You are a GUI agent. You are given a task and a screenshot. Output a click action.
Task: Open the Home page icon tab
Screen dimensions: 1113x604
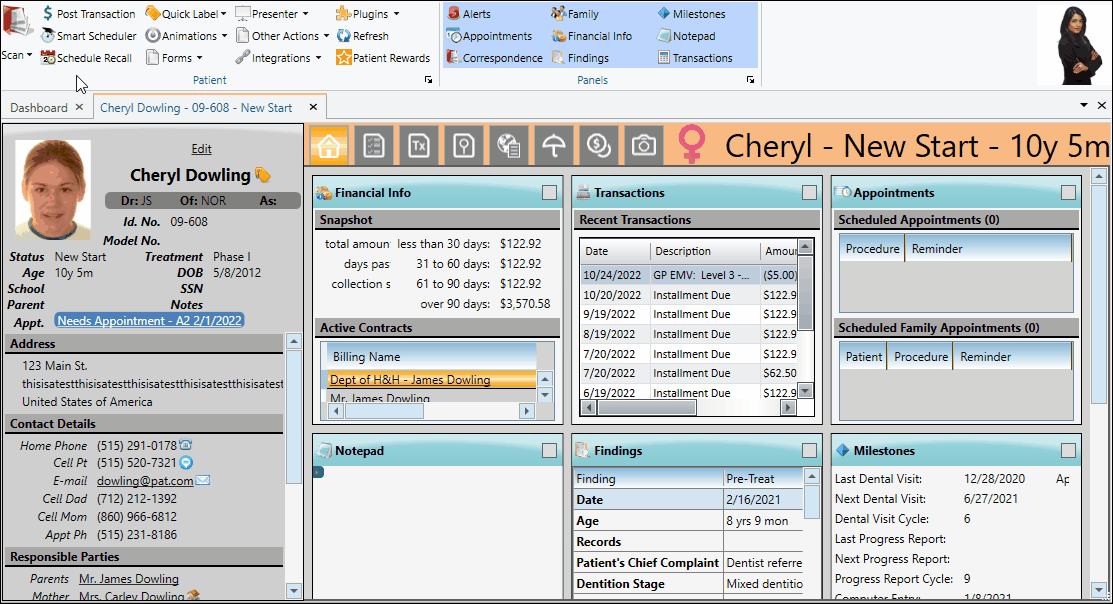[x=329, y=146]
